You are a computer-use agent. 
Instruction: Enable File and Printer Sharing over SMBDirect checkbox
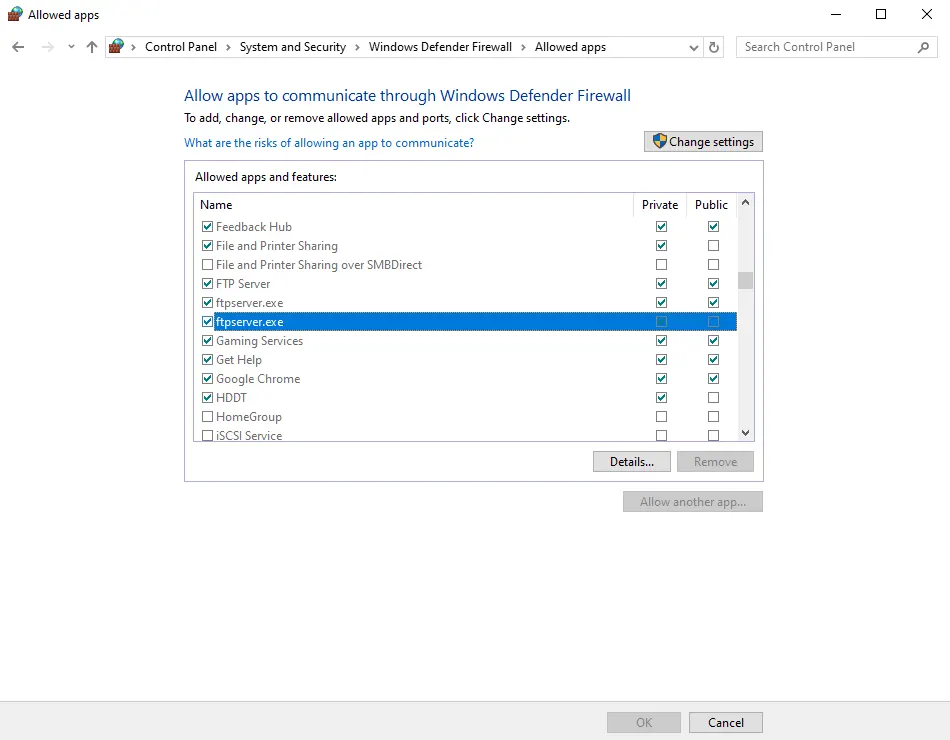coord(207,265)
